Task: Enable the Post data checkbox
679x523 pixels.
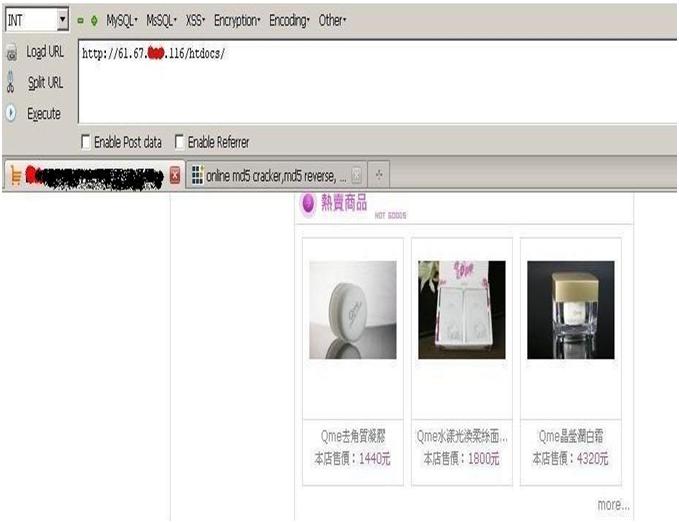Action: (85, 143)
